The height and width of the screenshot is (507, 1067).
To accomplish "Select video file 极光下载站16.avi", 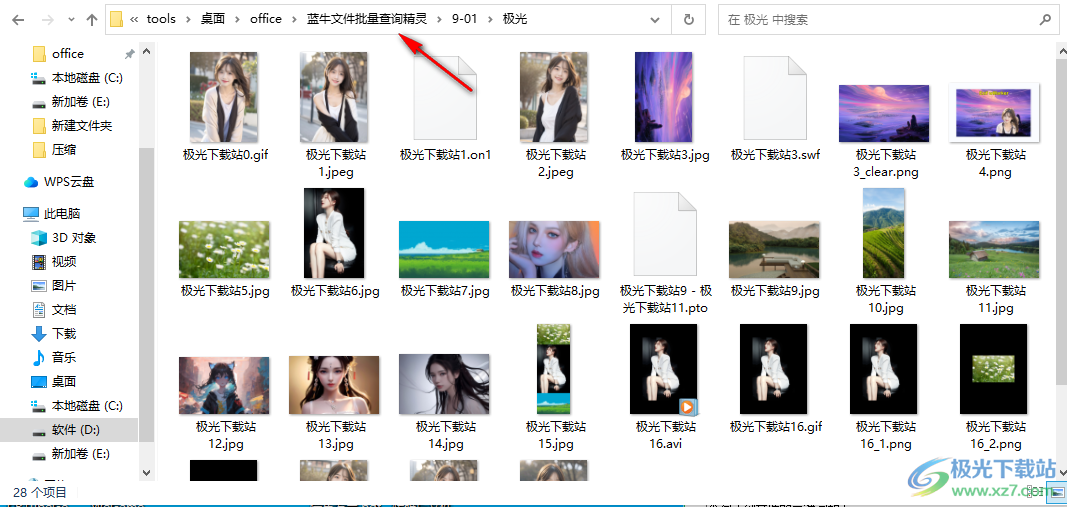I will (666, 388).
